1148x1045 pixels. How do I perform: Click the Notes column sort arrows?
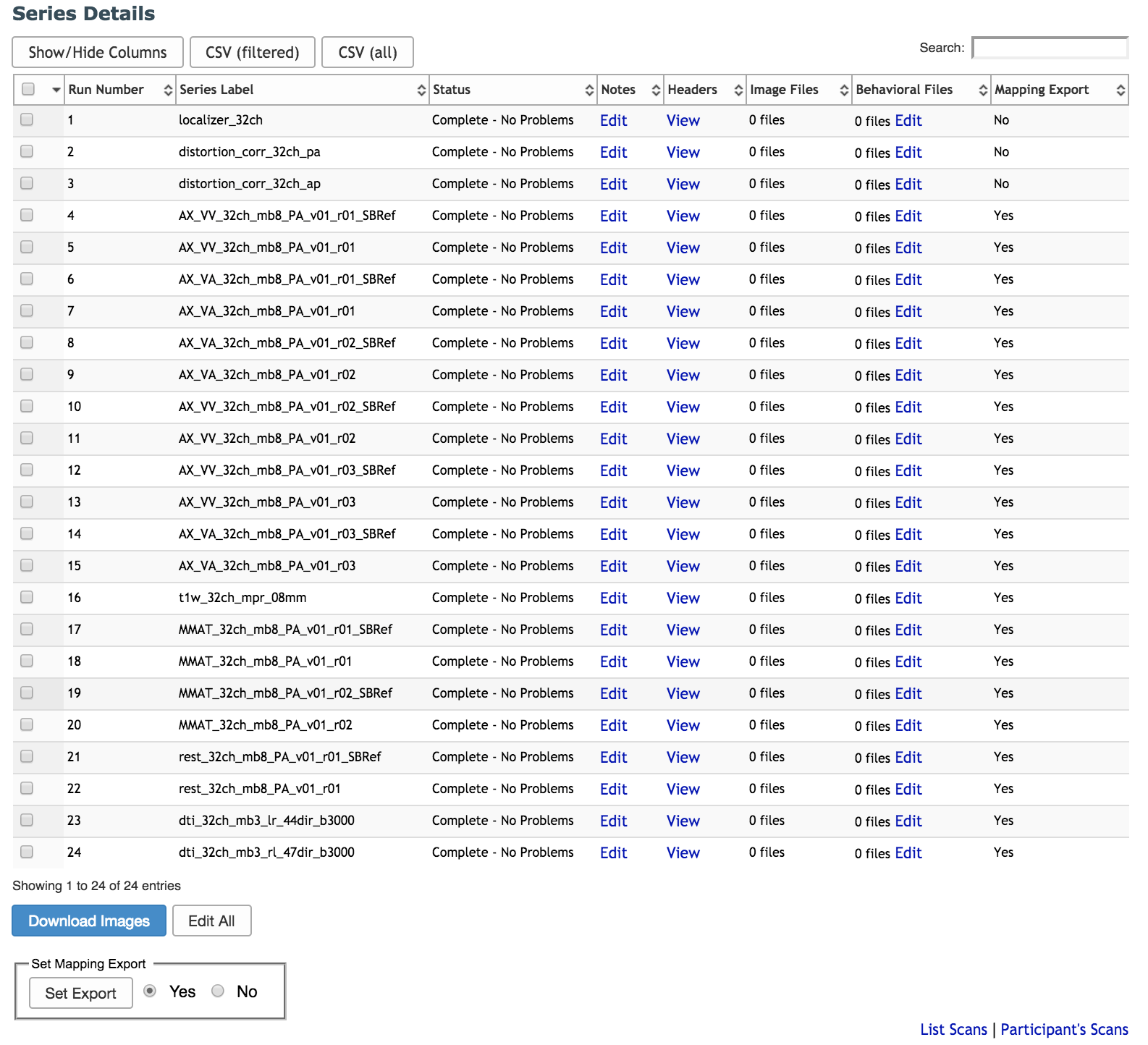(x=656, y=90)
